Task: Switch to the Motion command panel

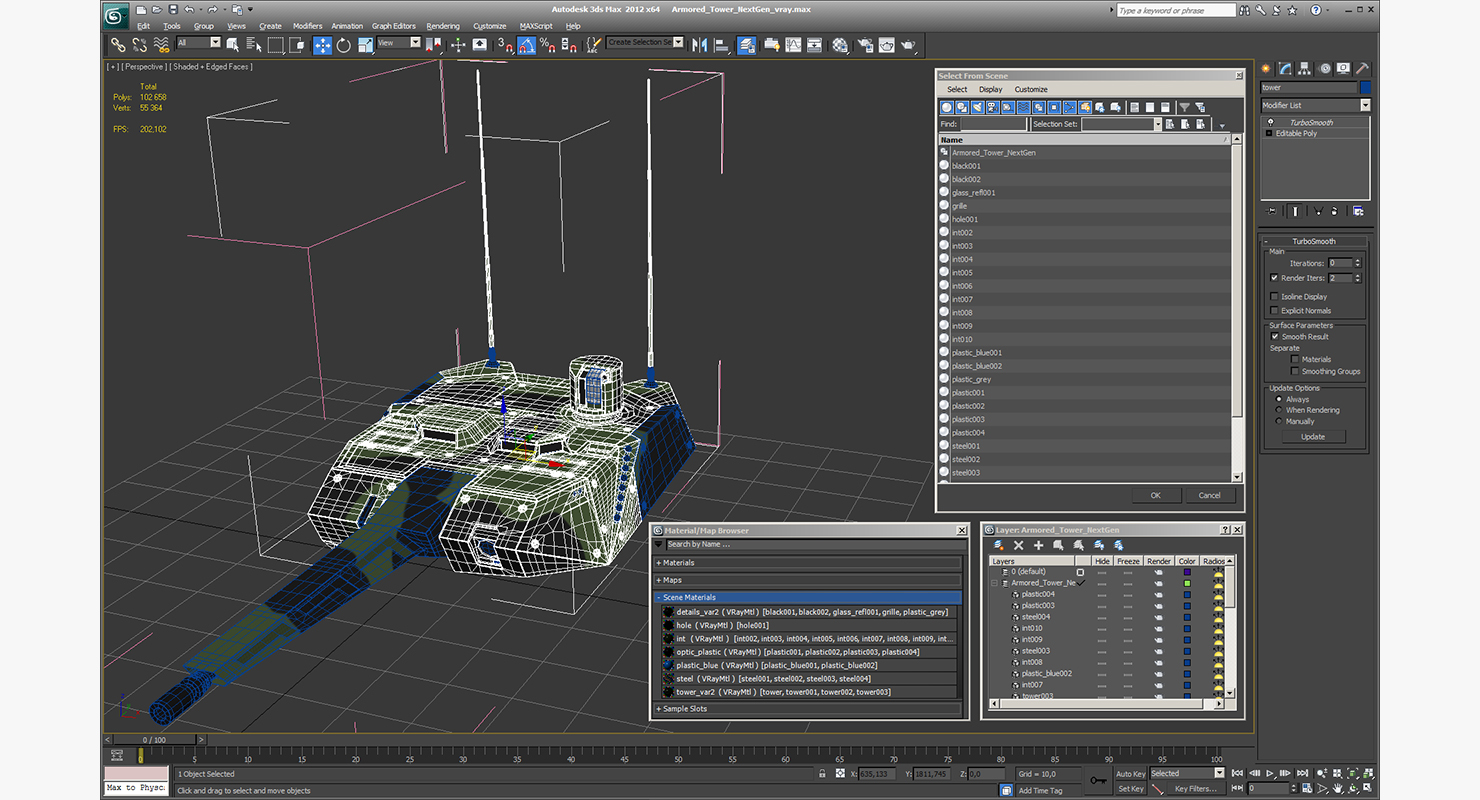Action: coord(1325,68)
